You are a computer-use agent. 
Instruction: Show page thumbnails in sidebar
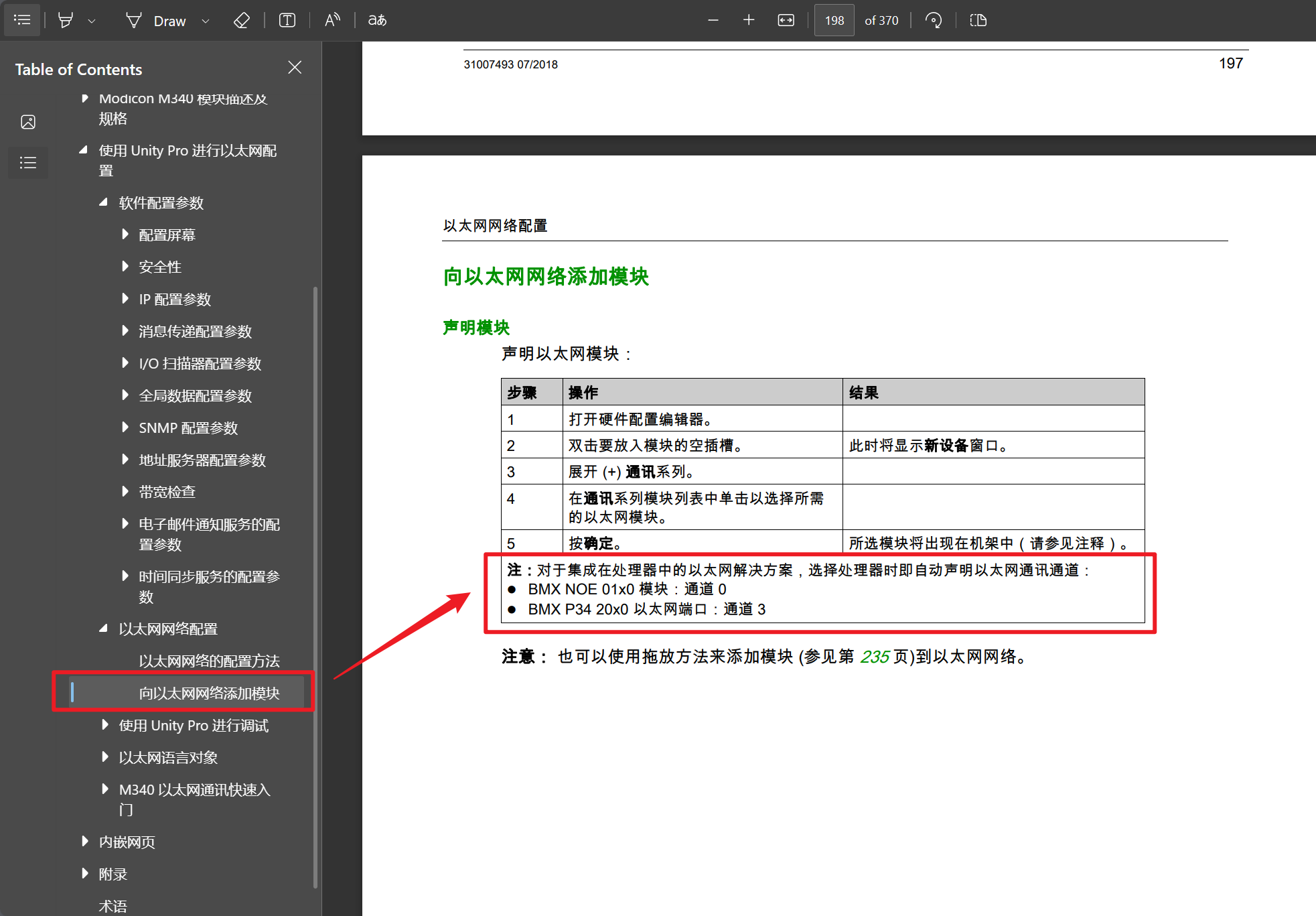(x=28, y=122)
